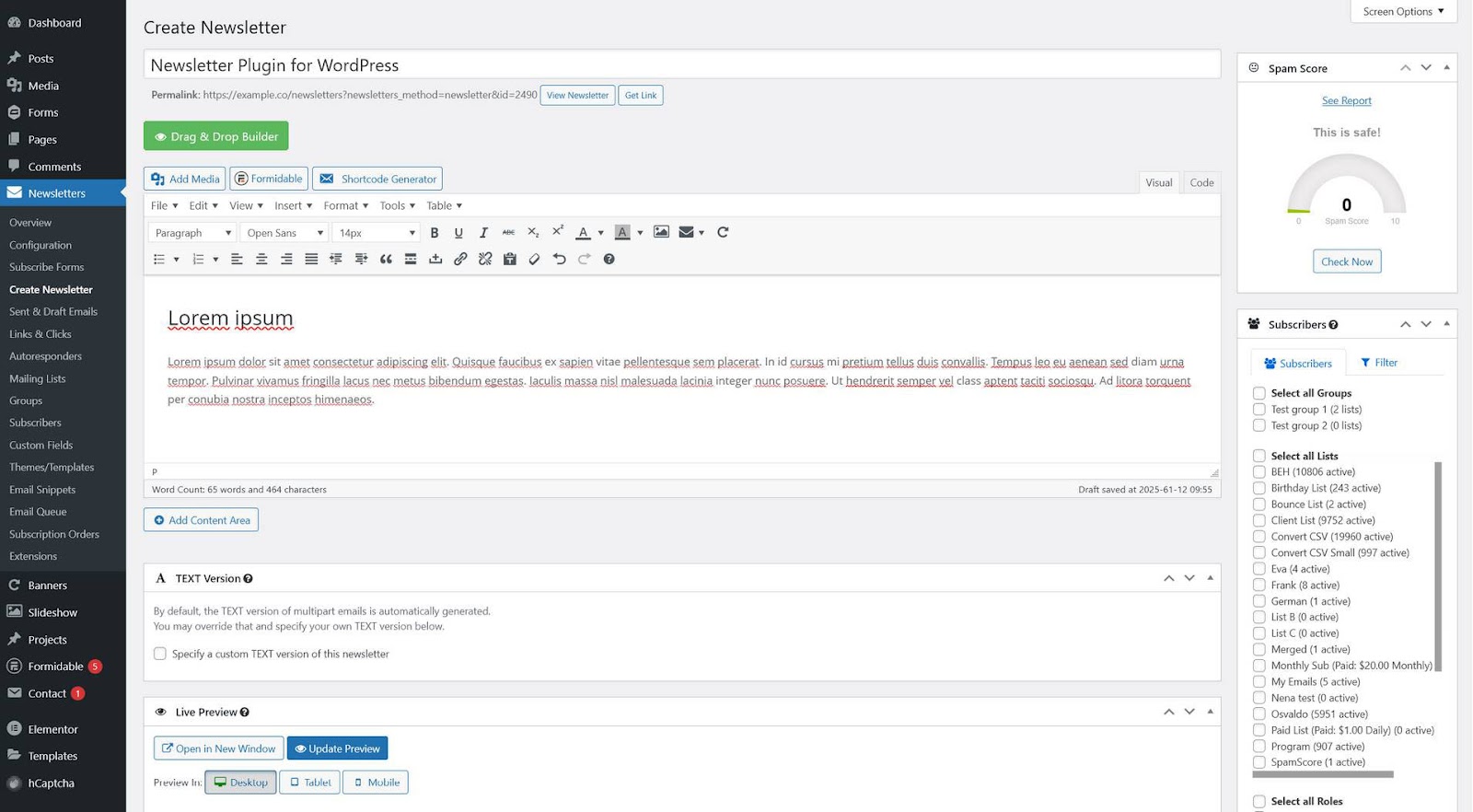
Task: Open See Report link
Action: coord(1347,100)
